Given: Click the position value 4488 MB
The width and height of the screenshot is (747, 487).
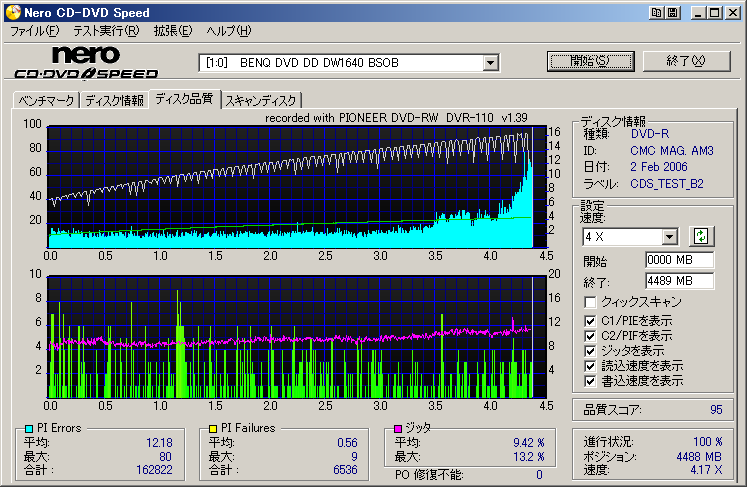Looking at the screenshot, I should pos(699,457).
